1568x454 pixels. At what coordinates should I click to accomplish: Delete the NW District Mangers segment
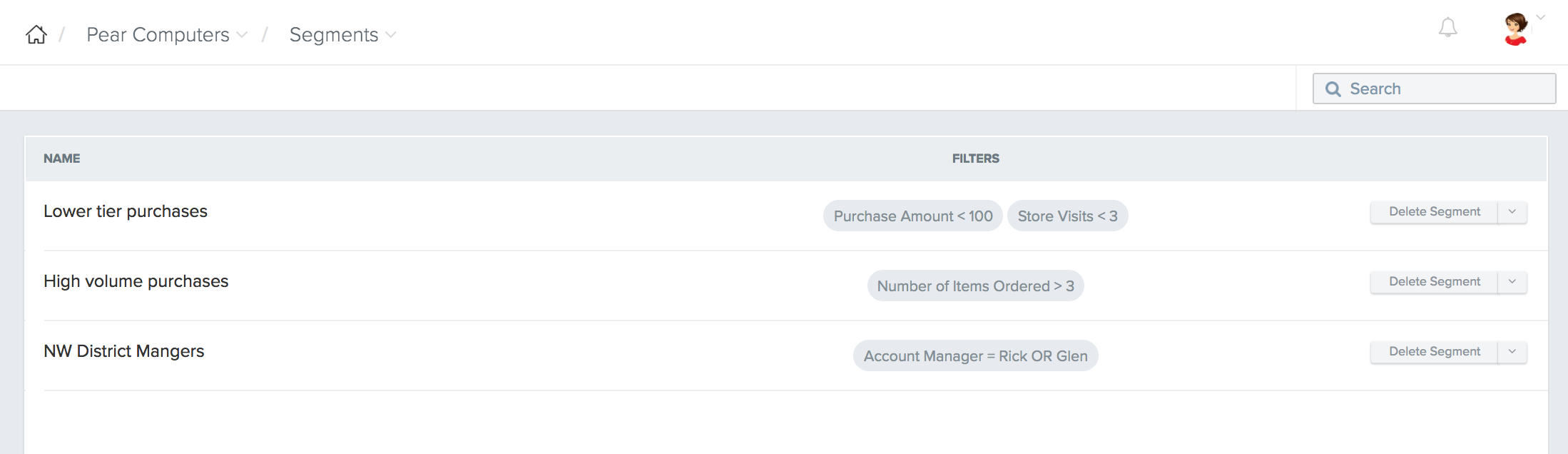[1434, 352]
